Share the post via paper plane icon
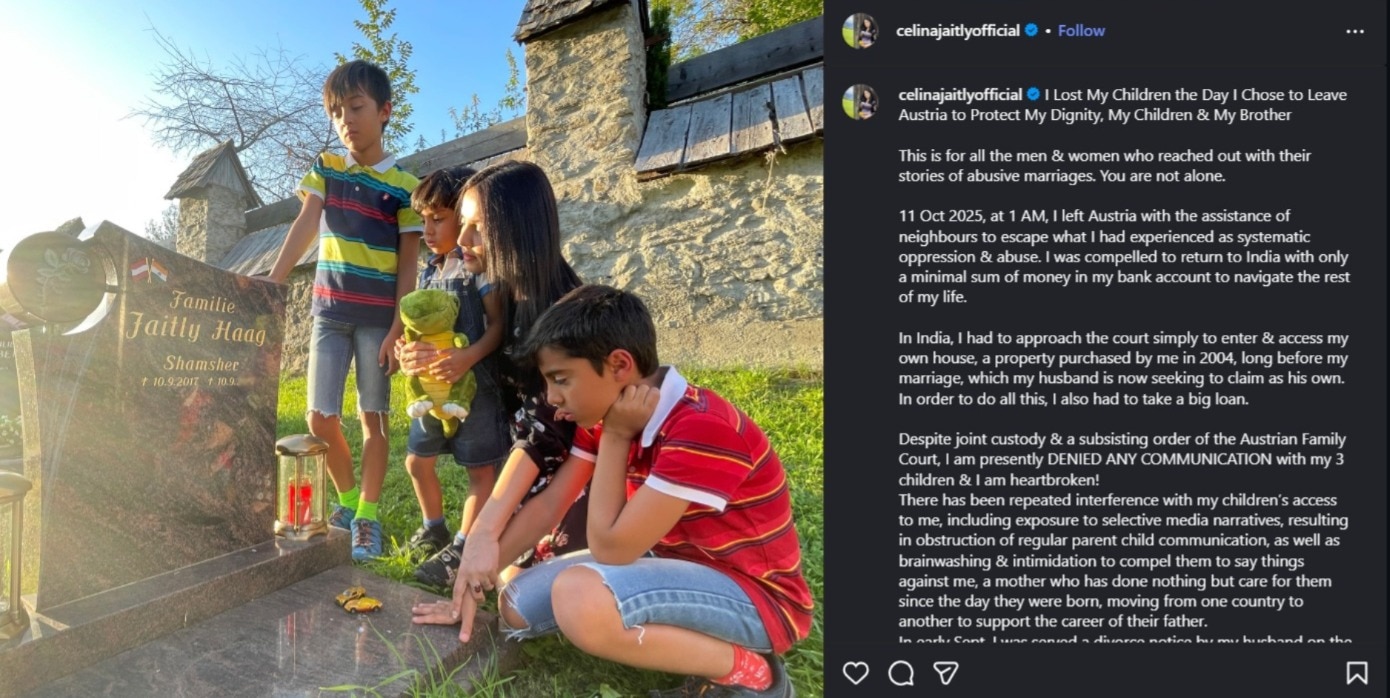 [x=946, y=673]
